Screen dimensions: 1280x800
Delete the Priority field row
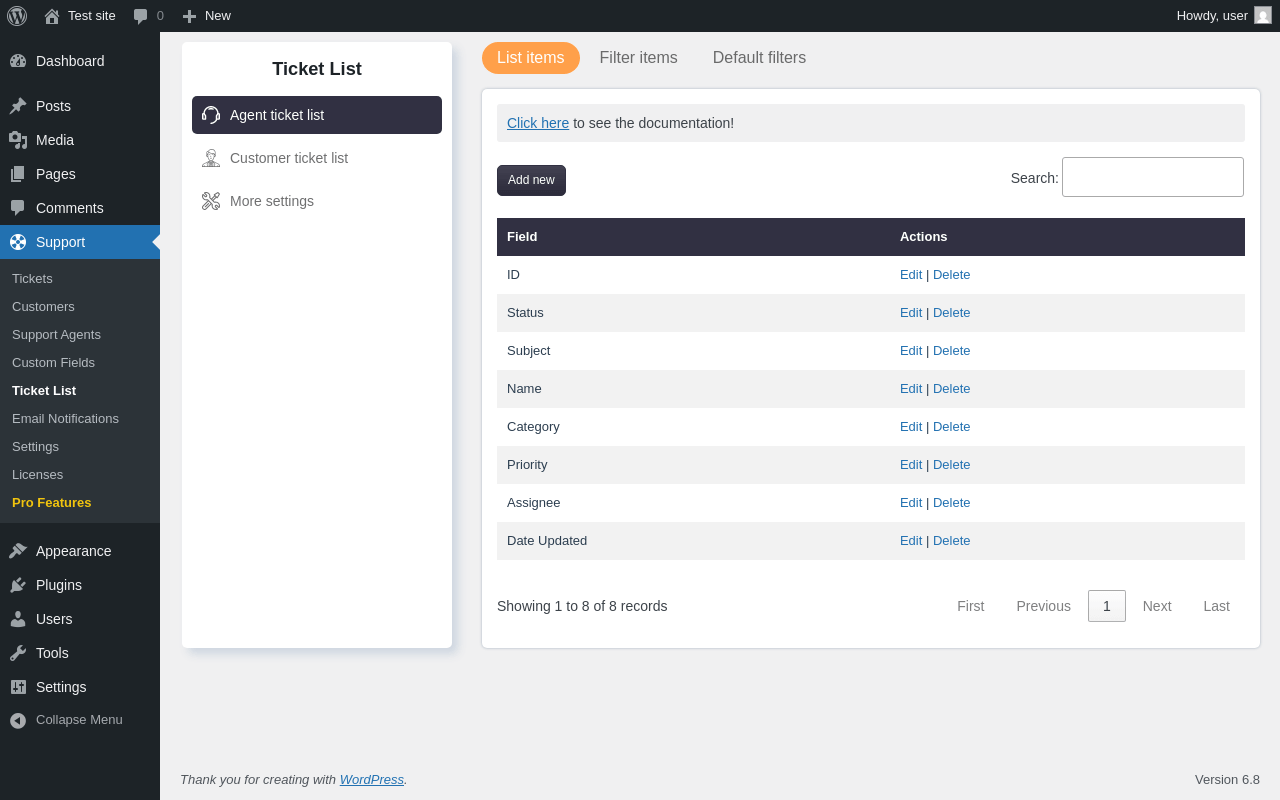click(951, 465)
